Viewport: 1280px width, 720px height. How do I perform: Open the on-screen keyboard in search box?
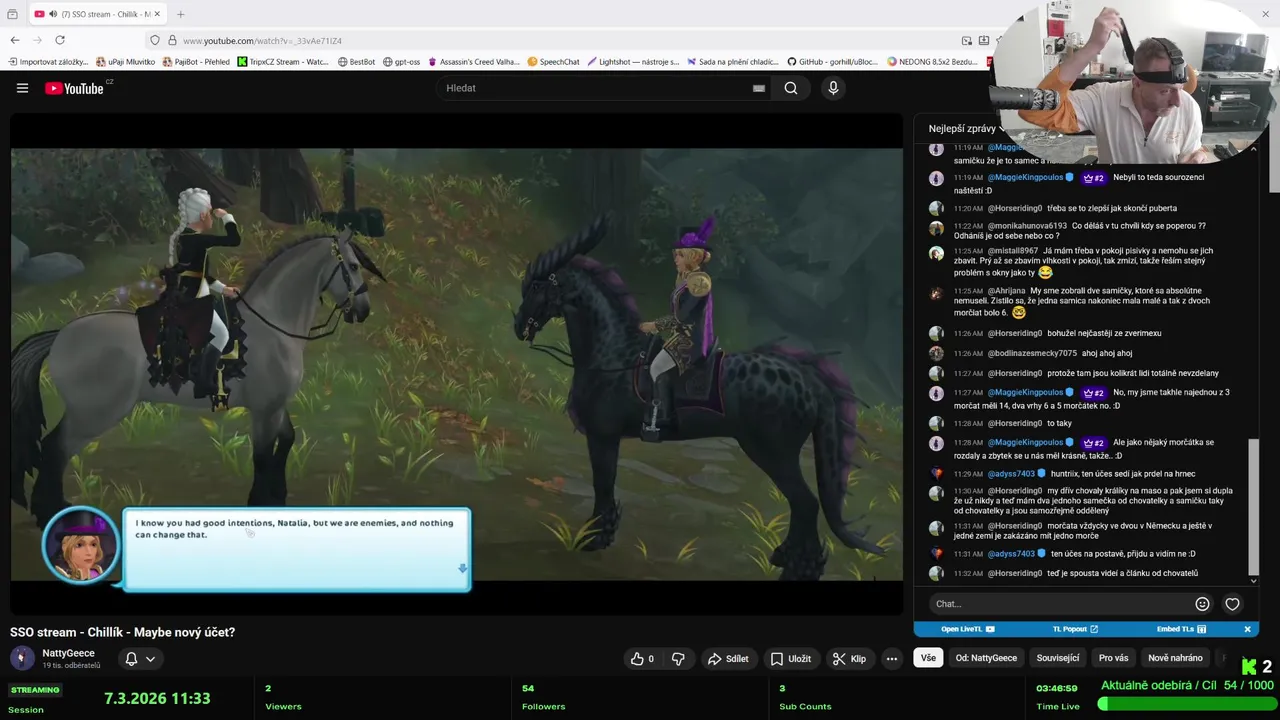point(759,88)
